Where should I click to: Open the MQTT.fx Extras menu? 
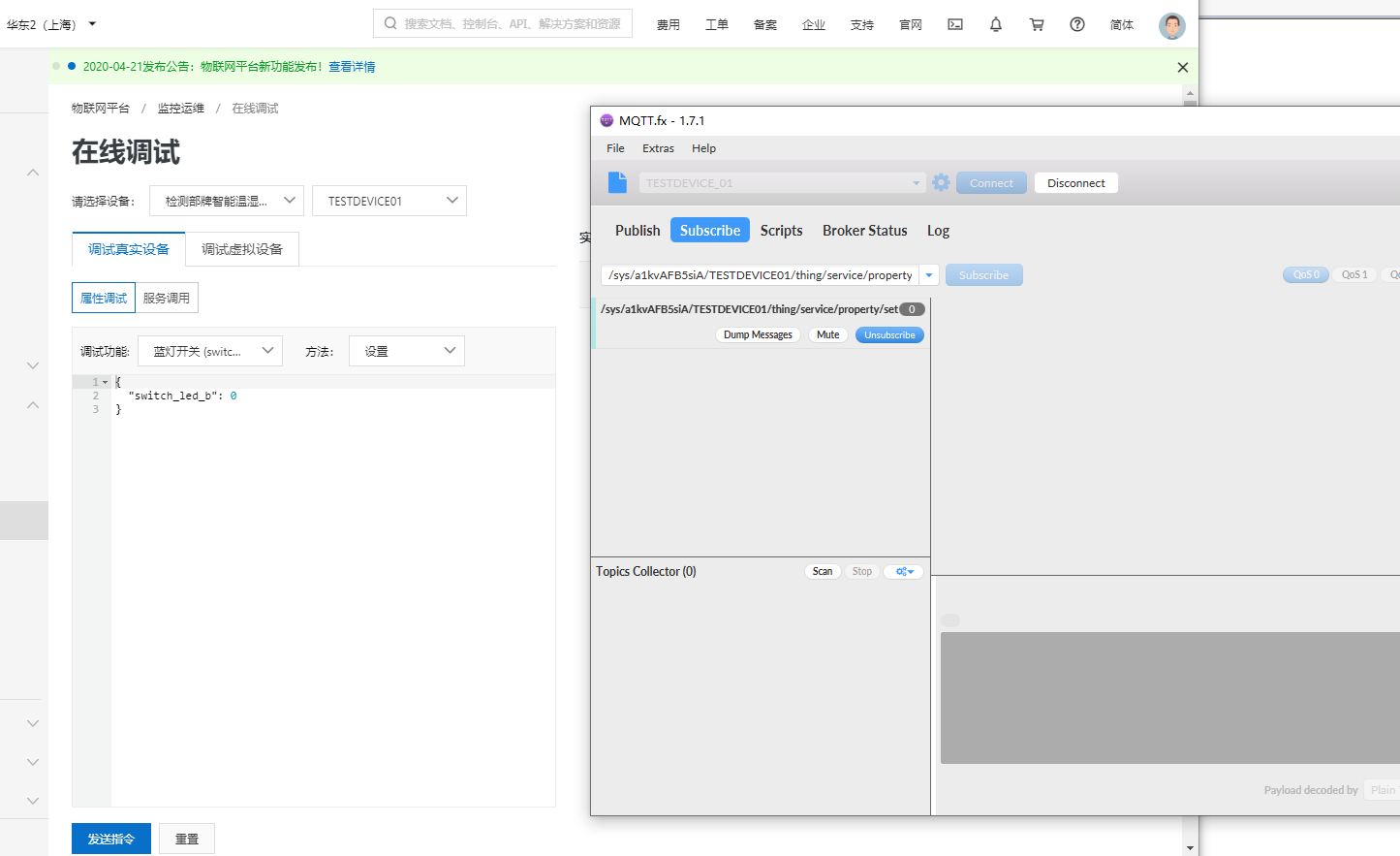(658, 148)
